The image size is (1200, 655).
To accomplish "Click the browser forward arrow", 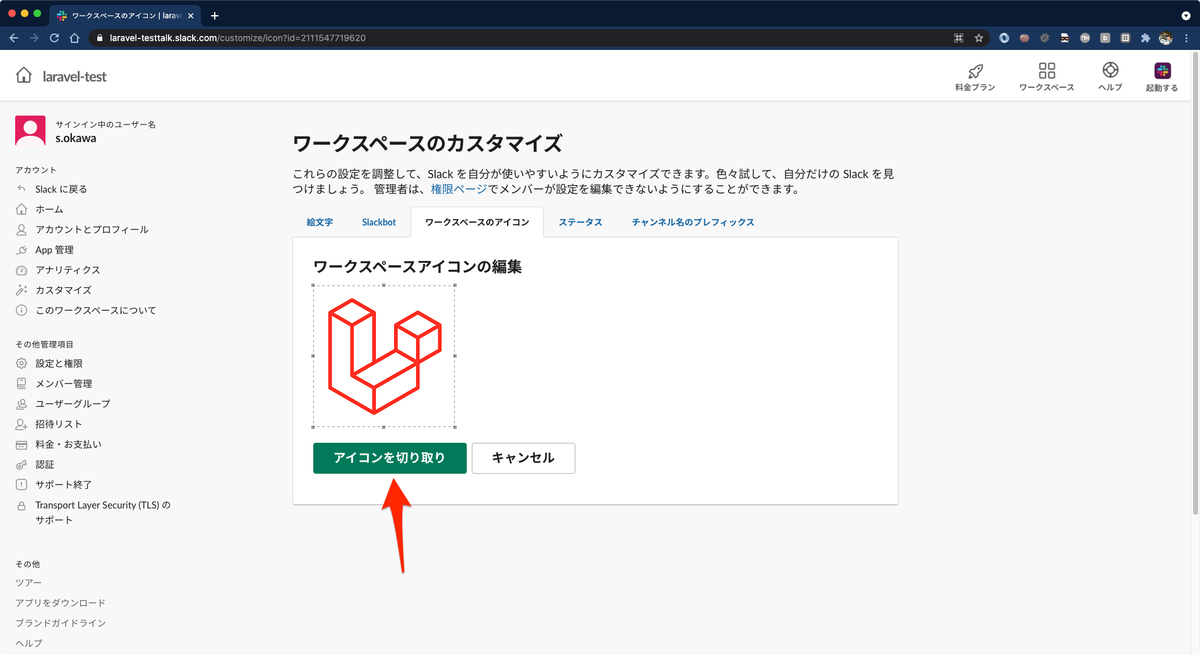I will 34,38.
